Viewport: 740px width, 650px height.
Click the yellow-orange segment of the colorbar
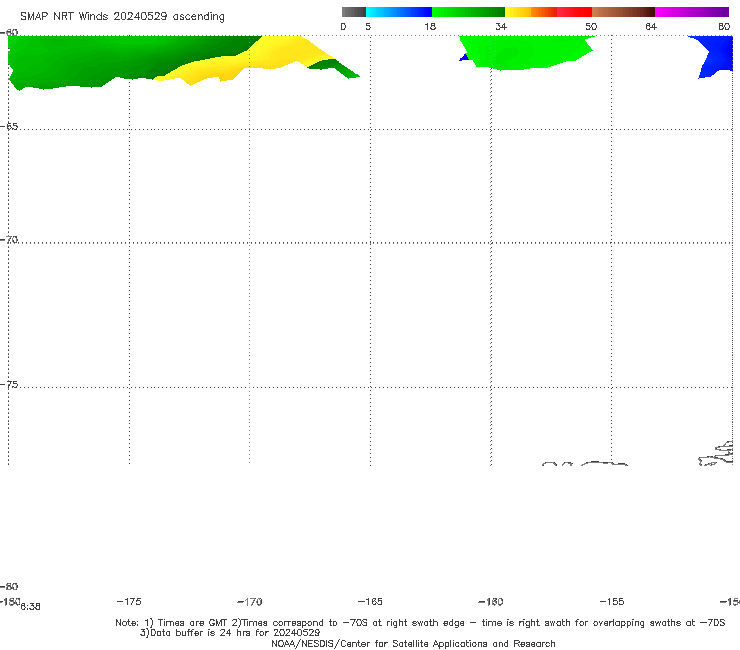click(x=531, y=12)
